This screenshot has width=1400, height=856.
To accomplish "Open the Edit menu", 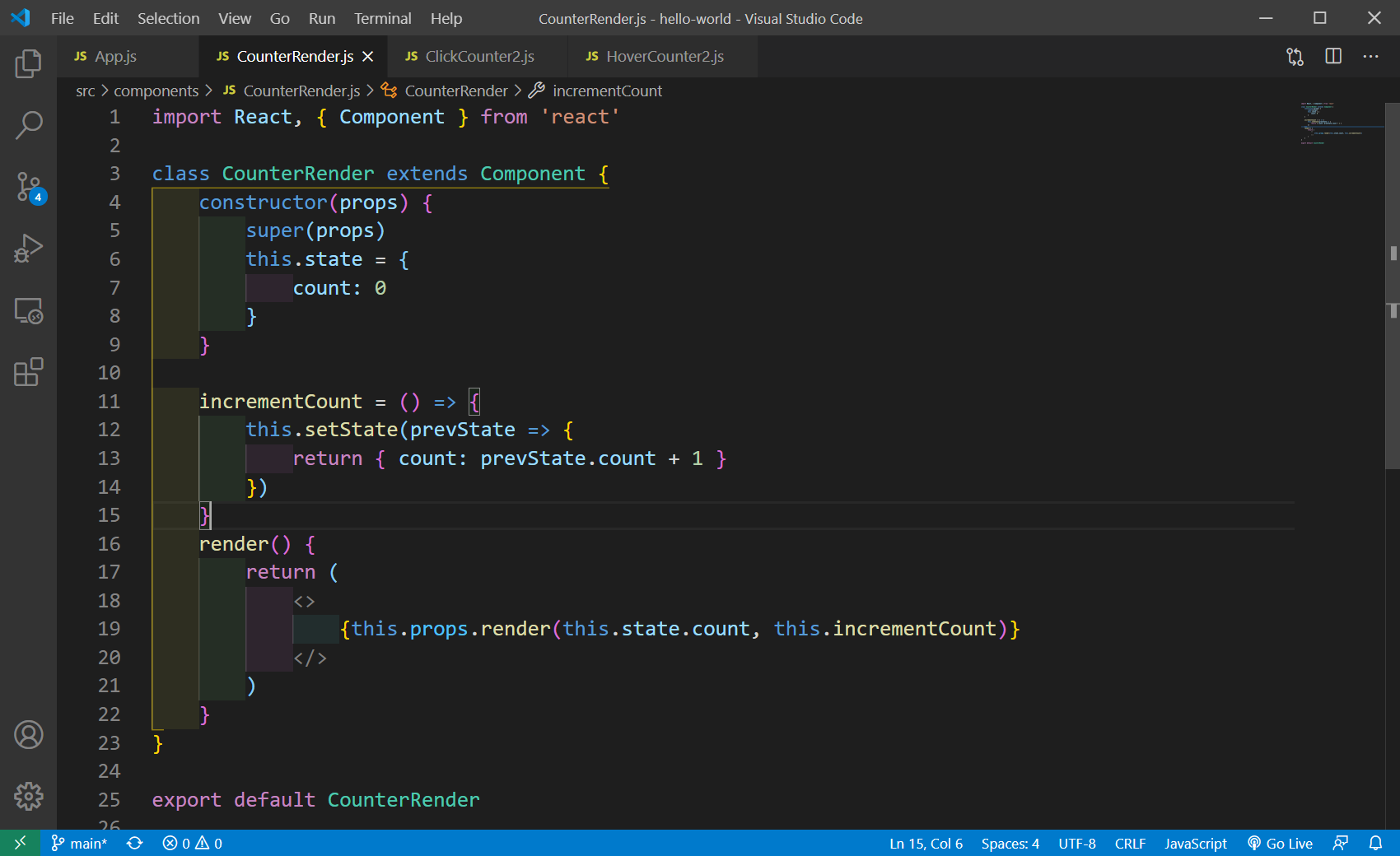I will (x=105, y=18).
